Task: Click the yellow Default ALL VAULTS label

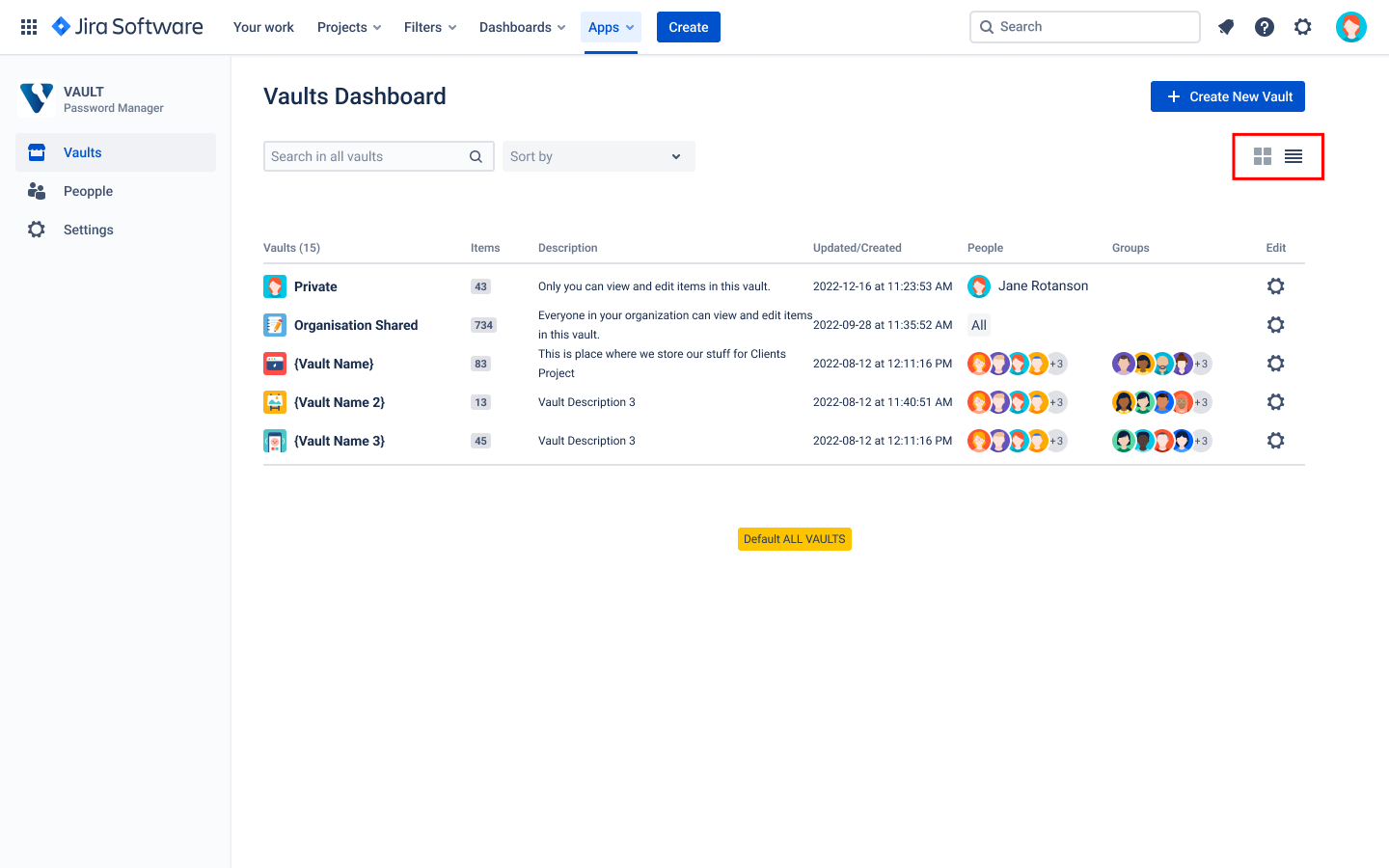Action: (x=794, y=539)
